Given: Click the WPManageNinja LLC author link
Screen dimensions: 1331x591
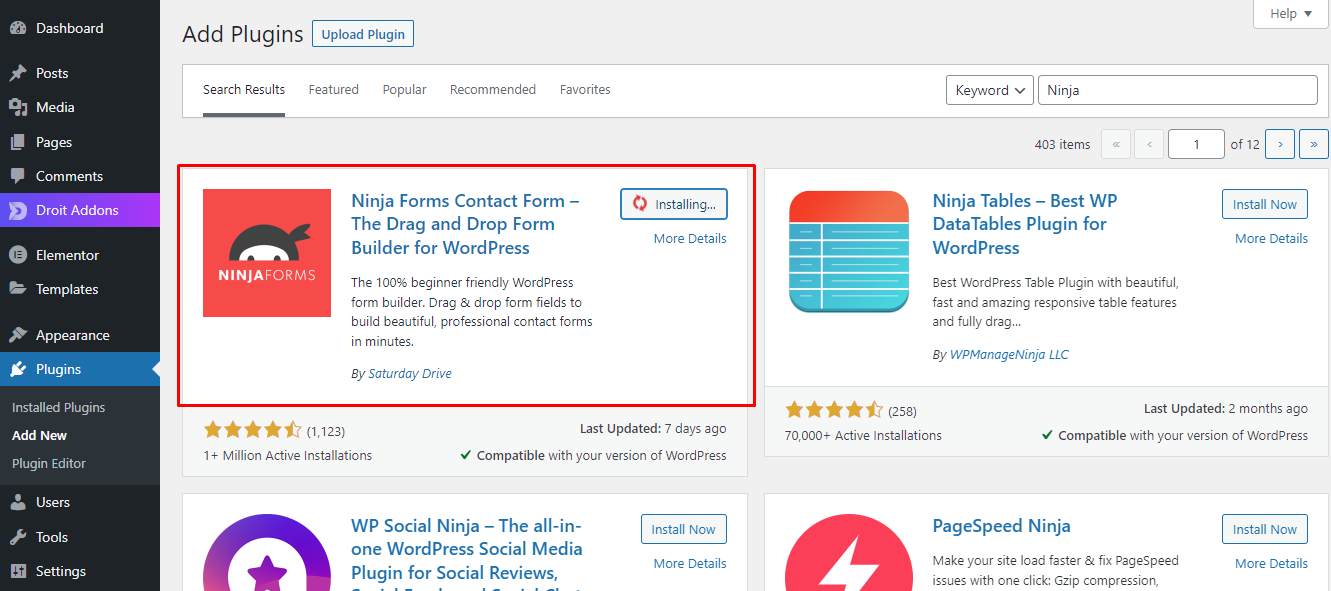Looking at the screenshot, I should point(1009,354).
